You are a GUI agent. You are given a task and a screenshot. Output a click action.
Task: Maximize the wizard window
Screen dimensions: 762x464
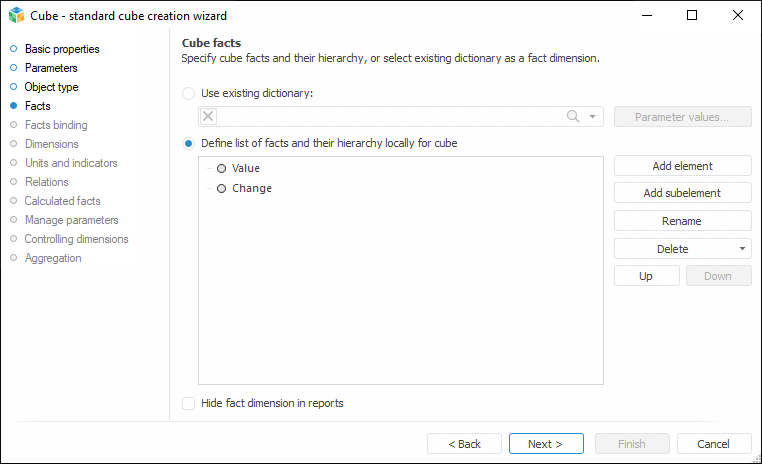[x=692, y=16]
